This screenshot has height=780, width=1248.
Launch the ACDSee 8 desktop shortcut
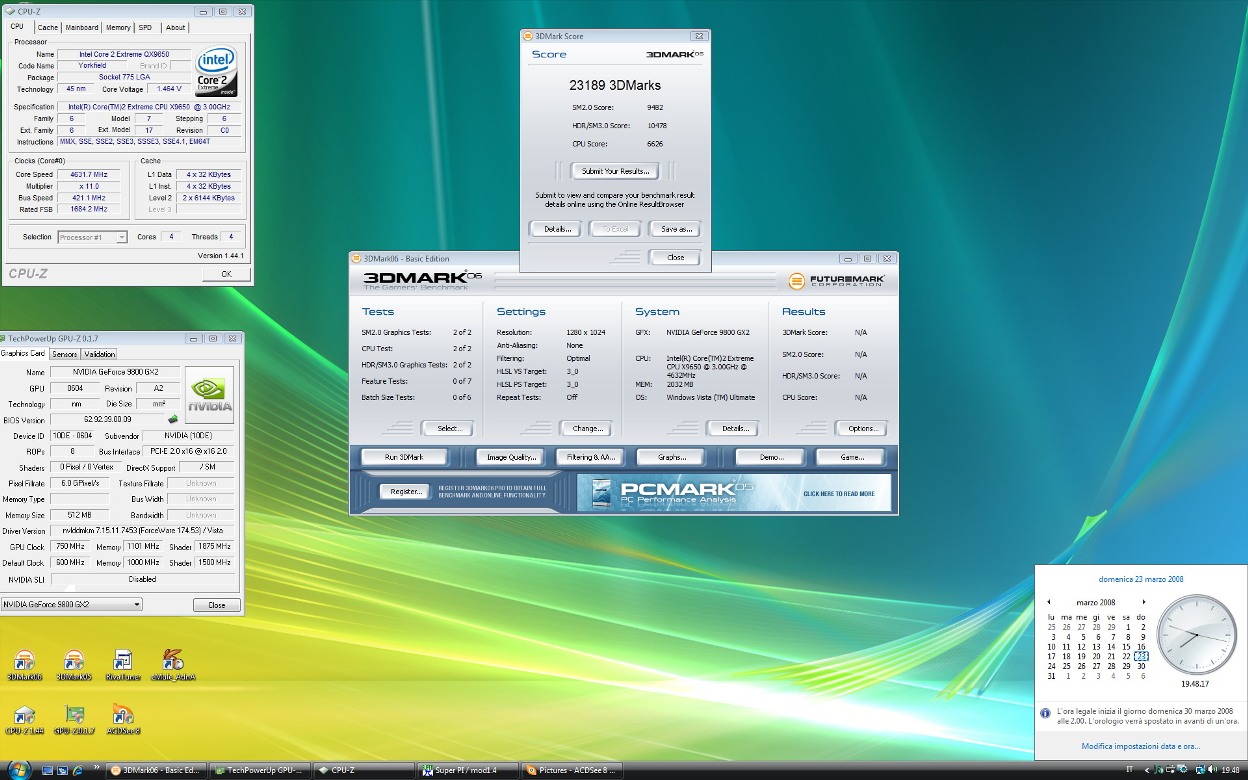(x=122, y=720)
